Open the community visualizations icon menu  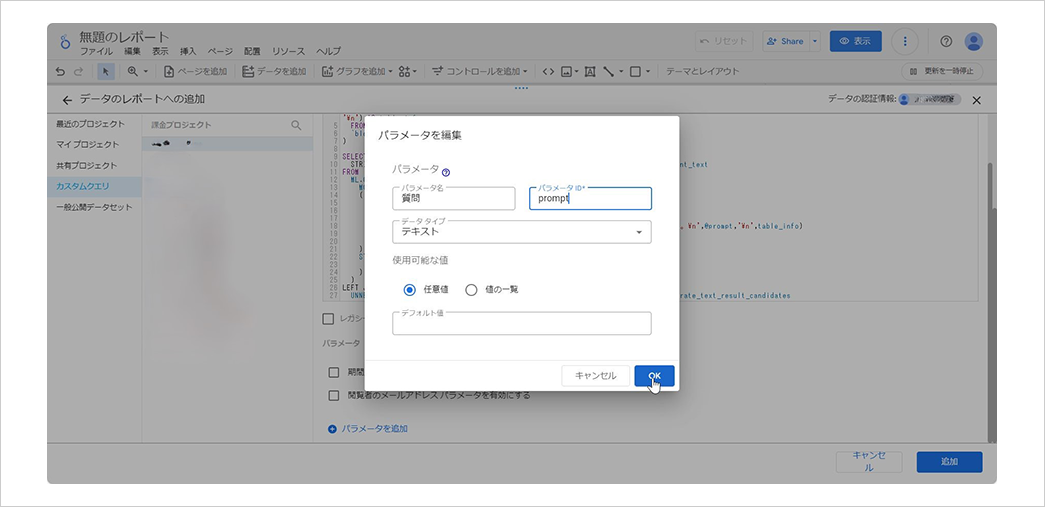pos(407,71)
